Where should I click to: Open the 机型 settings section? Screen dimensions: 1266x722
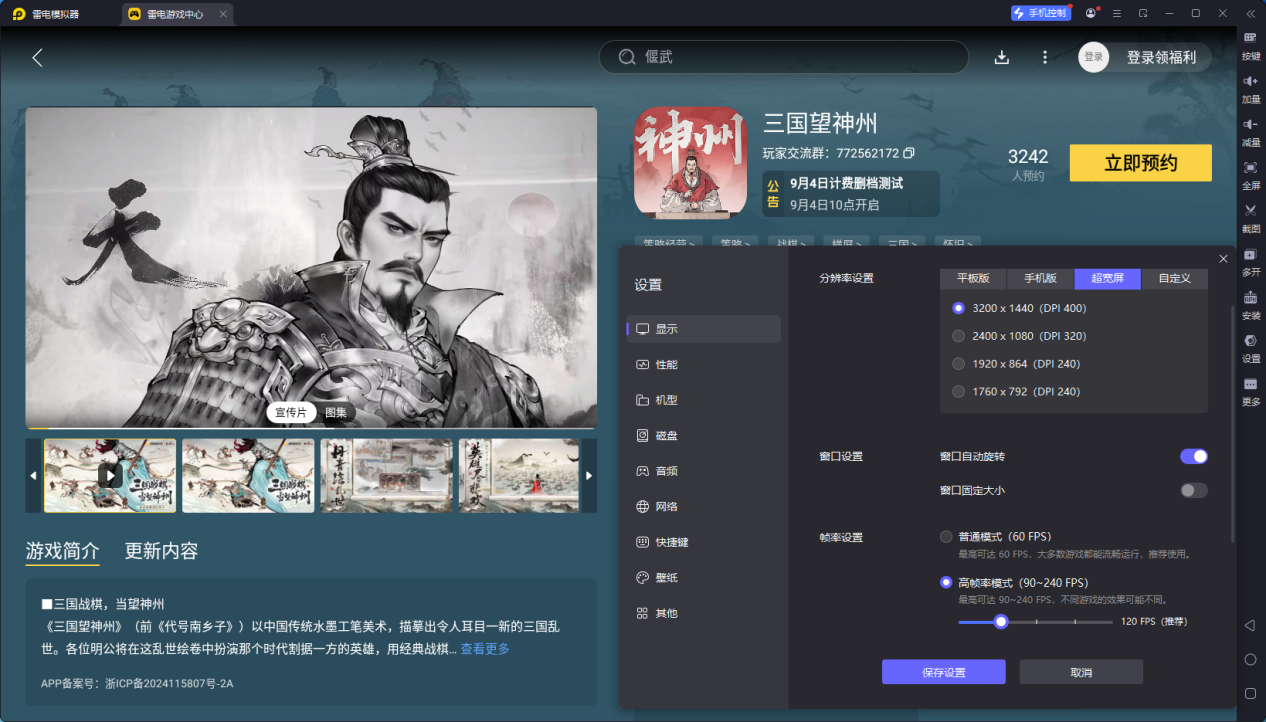(x=703, y=400)
